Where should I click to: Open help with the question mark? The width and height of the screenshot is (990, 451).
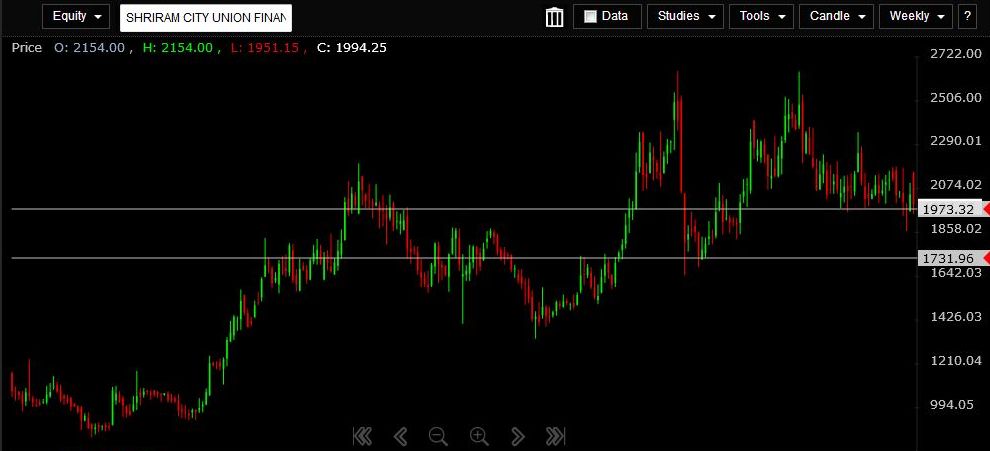(x=967, y=17)
